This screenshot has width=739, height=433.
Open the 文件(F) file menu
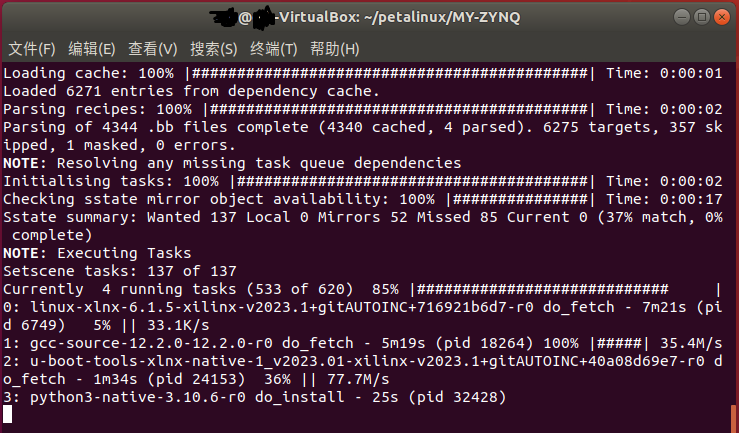[x=32, y=48]
